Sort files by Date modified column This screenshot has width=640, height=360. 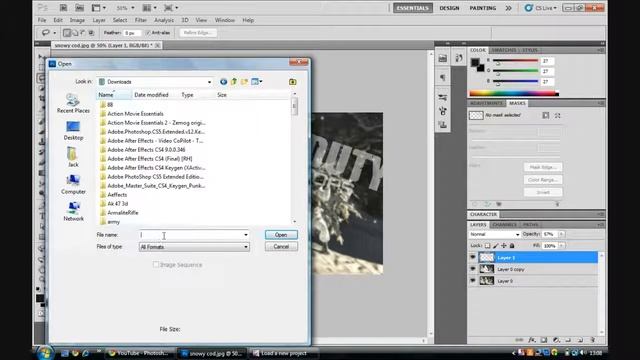tap(151, 95)
